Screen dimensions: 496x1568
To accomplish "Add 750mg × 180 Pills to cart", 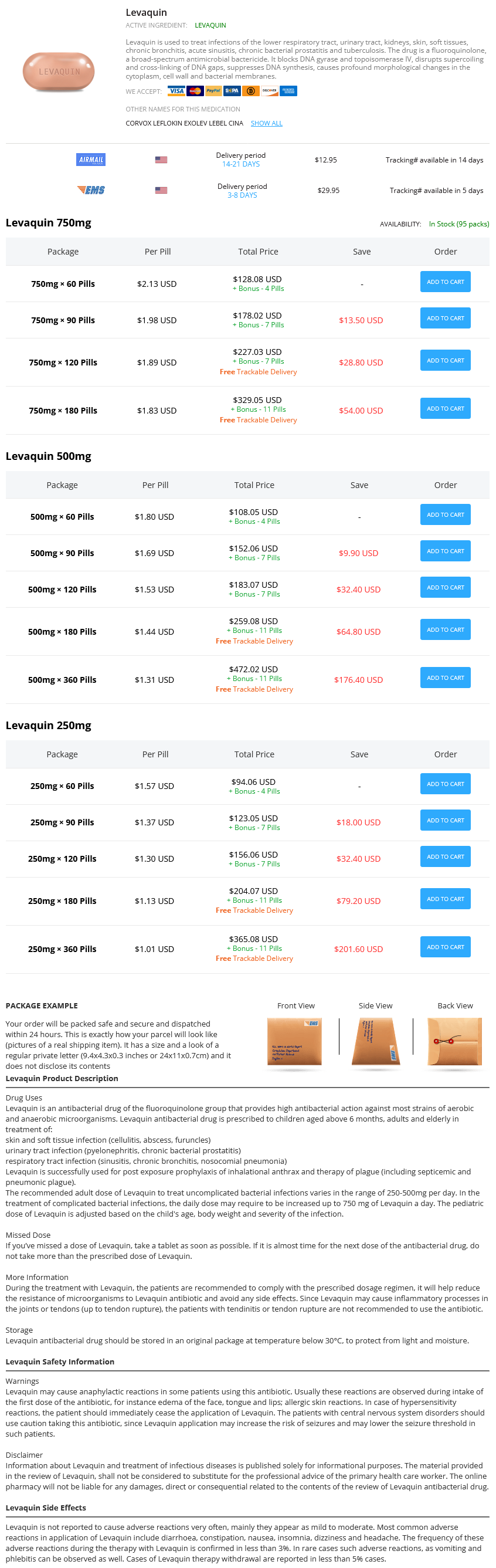I will 445,409.
